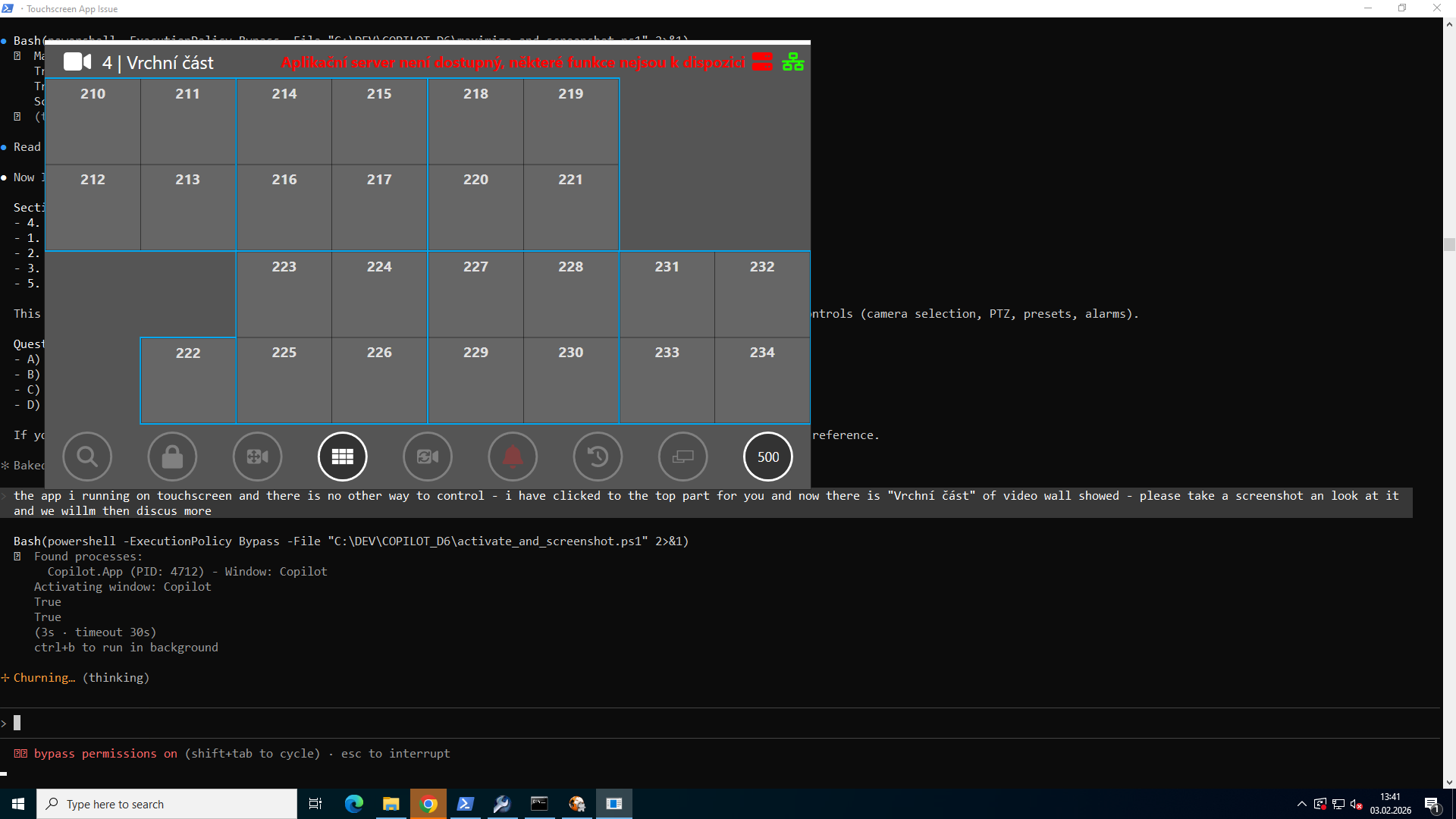Open PTZ camera move control
Viewport: 1456px width, 819px height.
click(x=257, y=457)
